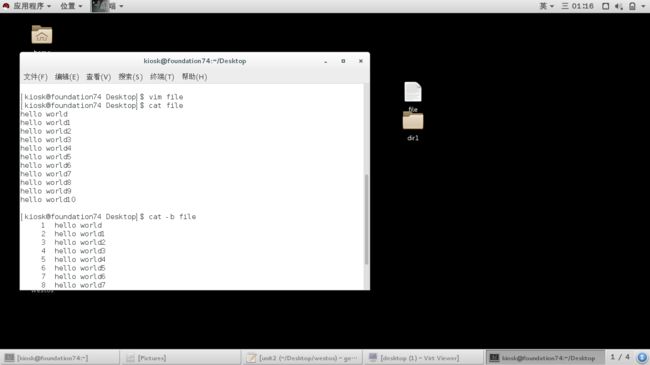The width and height of the screenshot is (650, 365).
Task: Click the Red Hat applications logo icon
Action: [x=6, y=6]
